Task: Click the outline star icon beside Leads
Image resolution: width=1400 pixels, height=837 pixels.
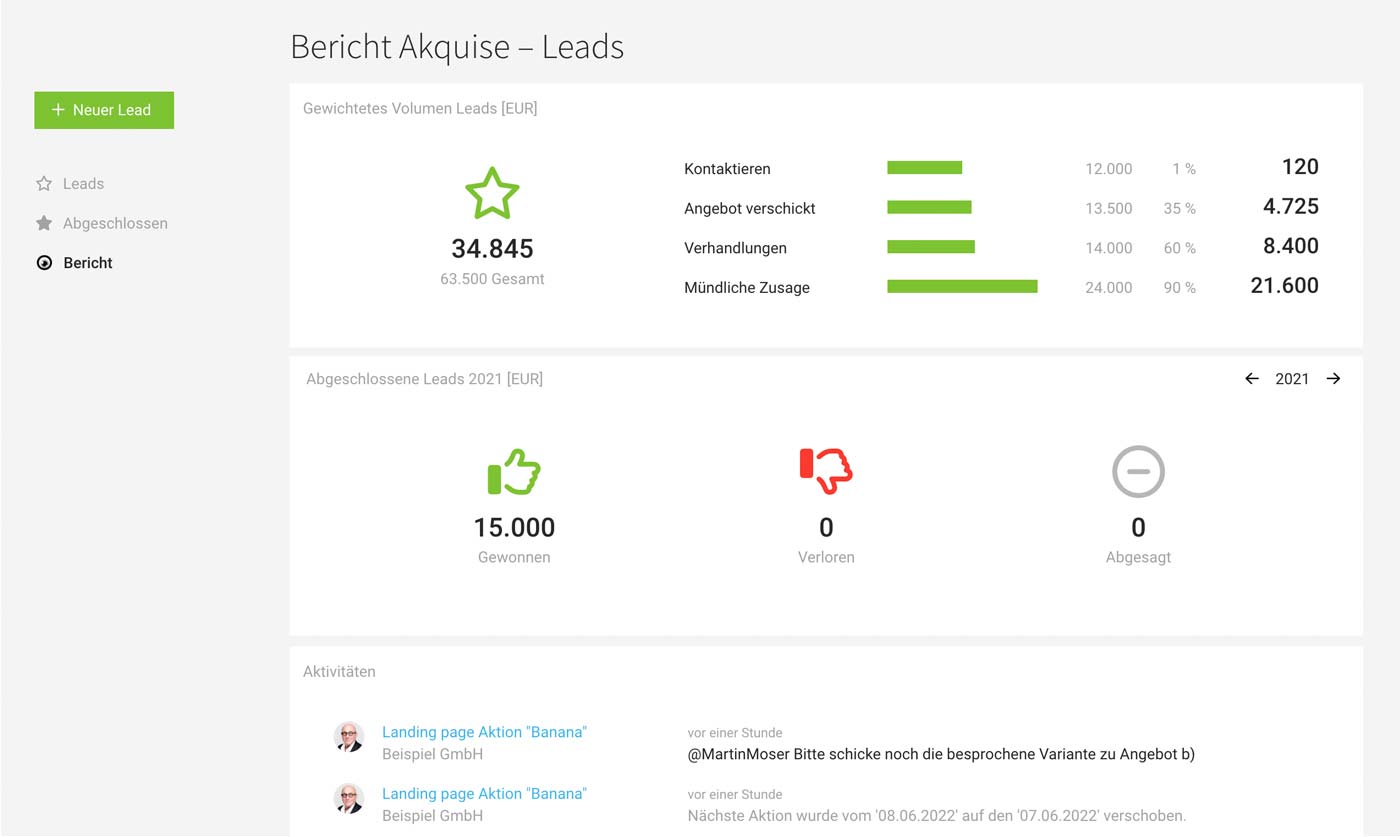Action: coord(44,184)
